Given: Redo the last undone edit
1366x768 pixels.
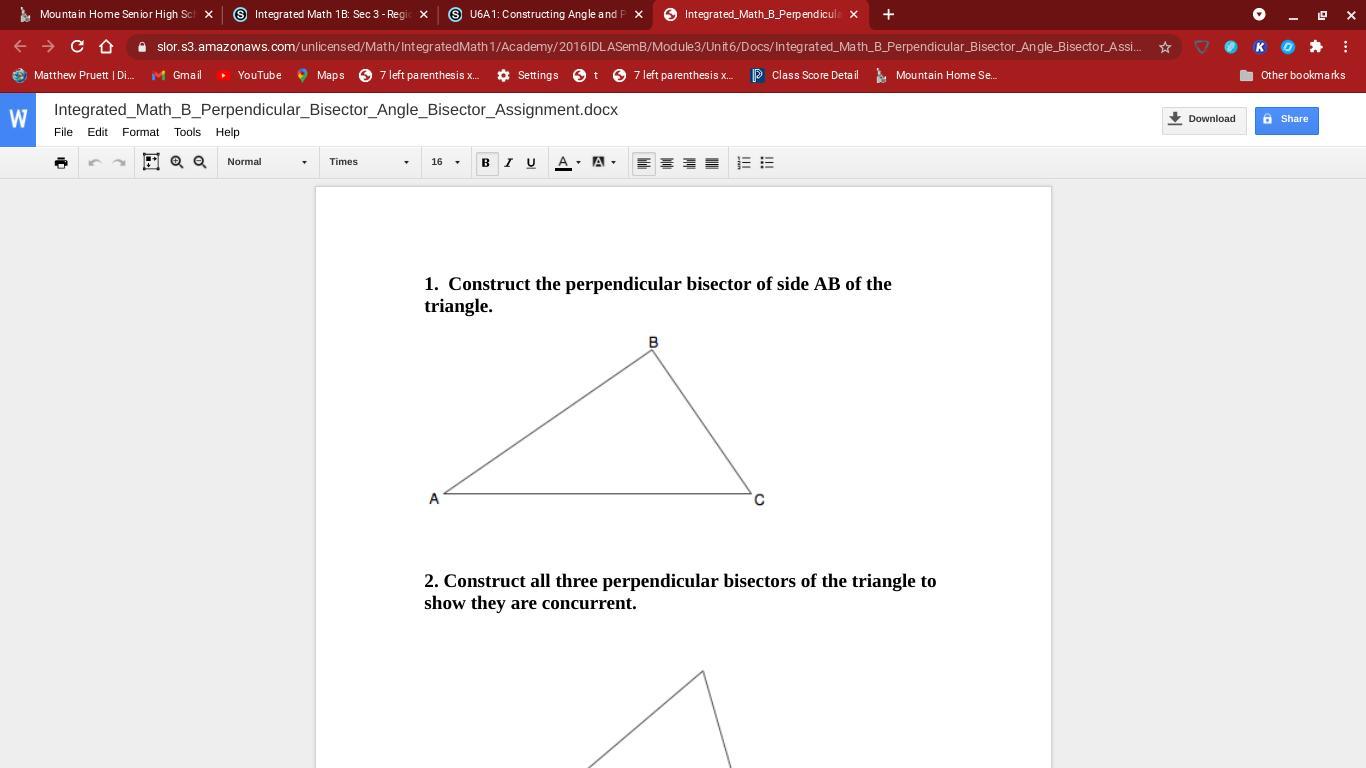Looking at the screenshot, I should (x=119, y=163).
